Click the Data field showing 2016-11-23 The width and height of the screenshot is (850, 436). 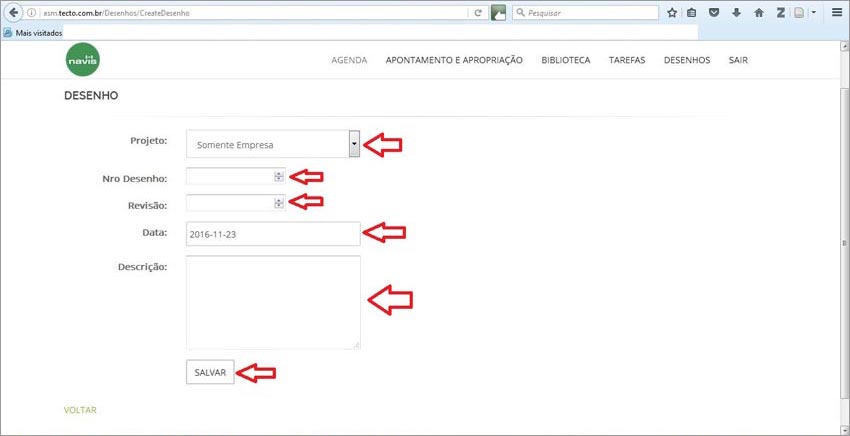click(x=273, y=234)
